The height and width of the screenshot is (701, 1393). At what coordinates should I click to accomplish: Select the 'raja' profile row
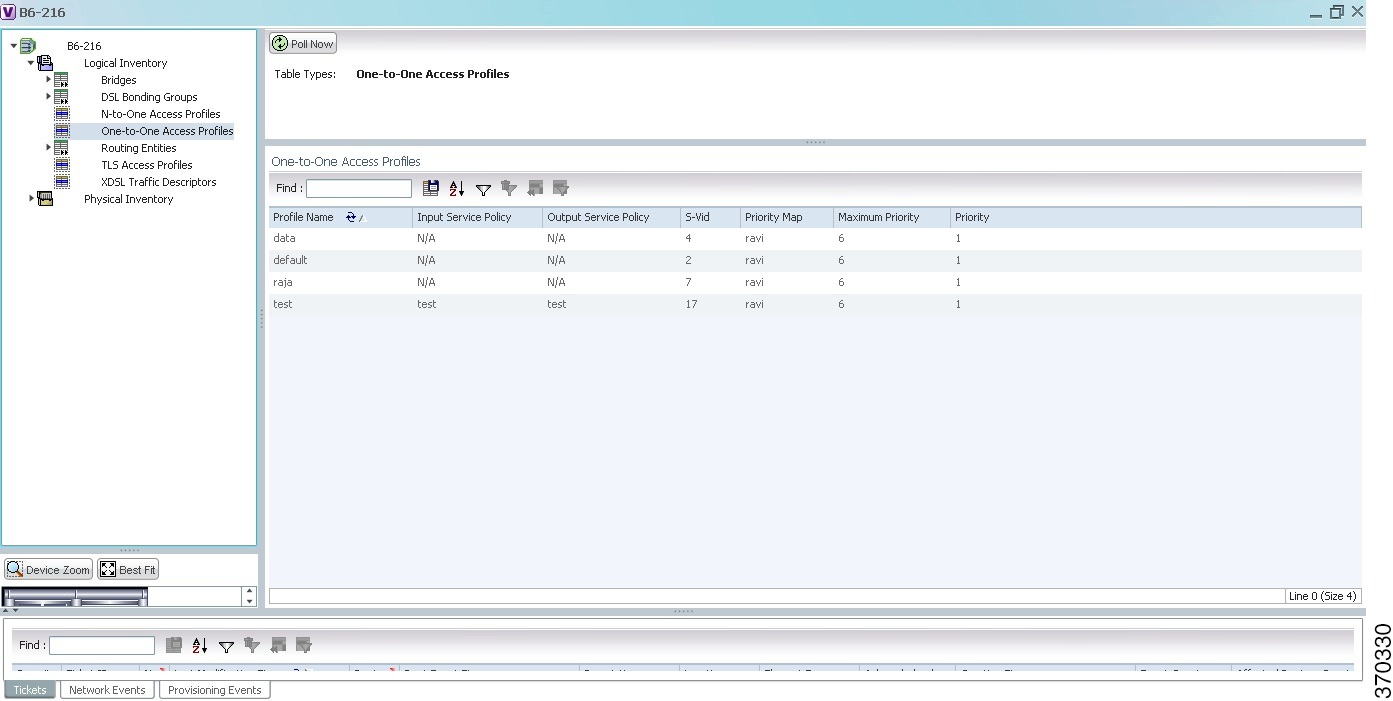point(815,283)
